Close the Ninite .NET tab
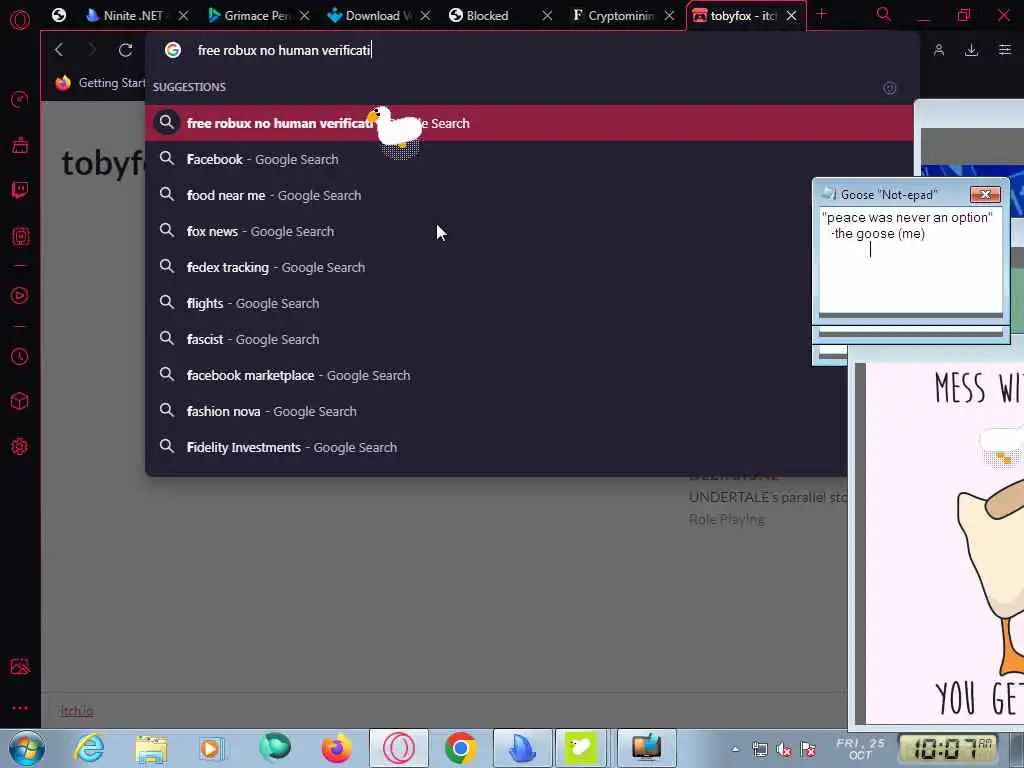1024x768 pixels. tap(183, 16)
